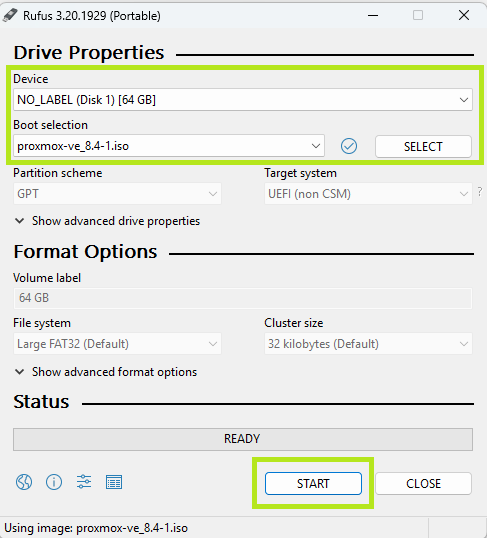Open the Boot selection dropdown
487x538 pixels.
[169, 146]
